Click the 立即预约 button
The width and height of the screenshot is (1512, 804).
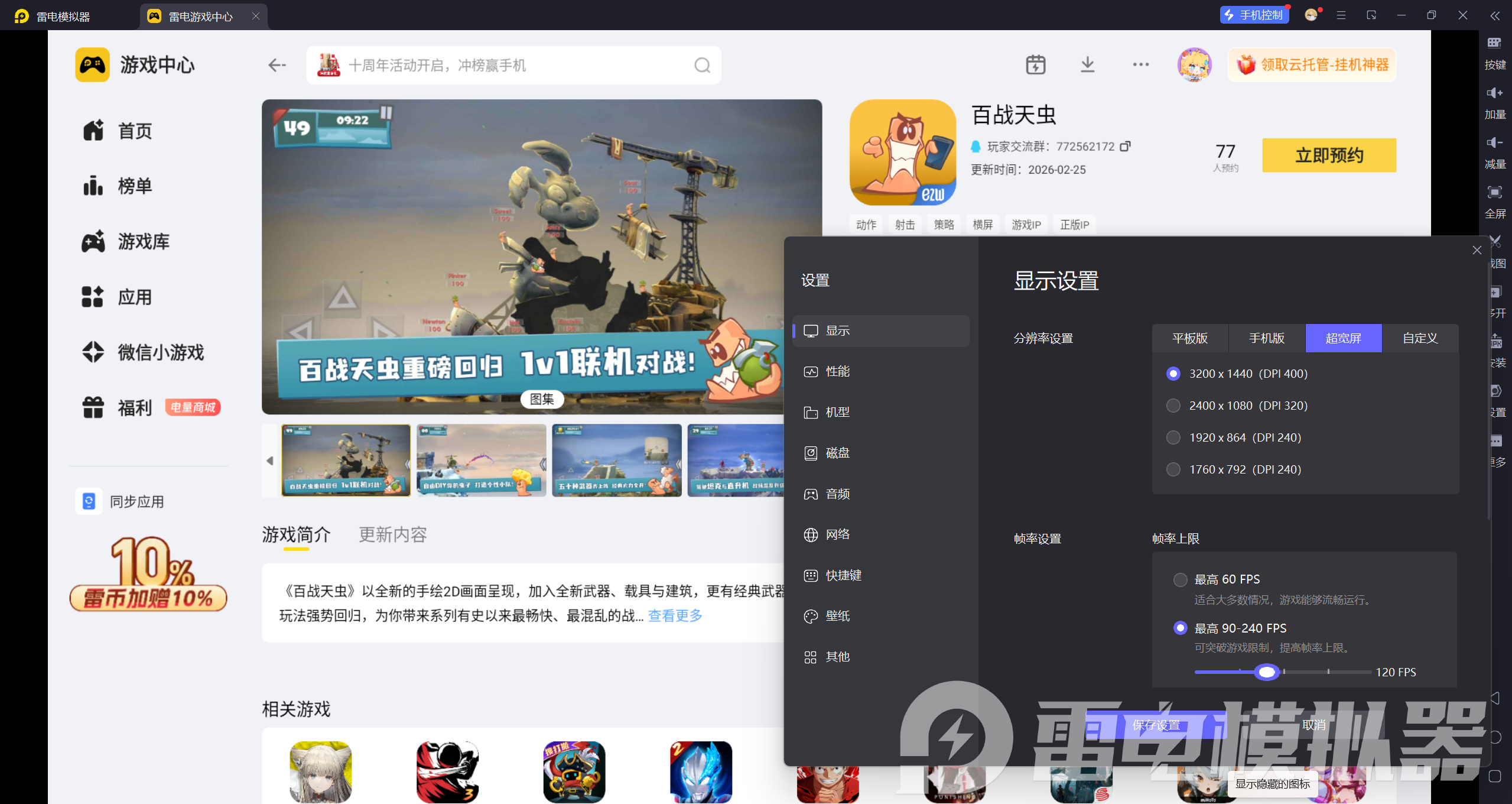[x=1329, y=155]
